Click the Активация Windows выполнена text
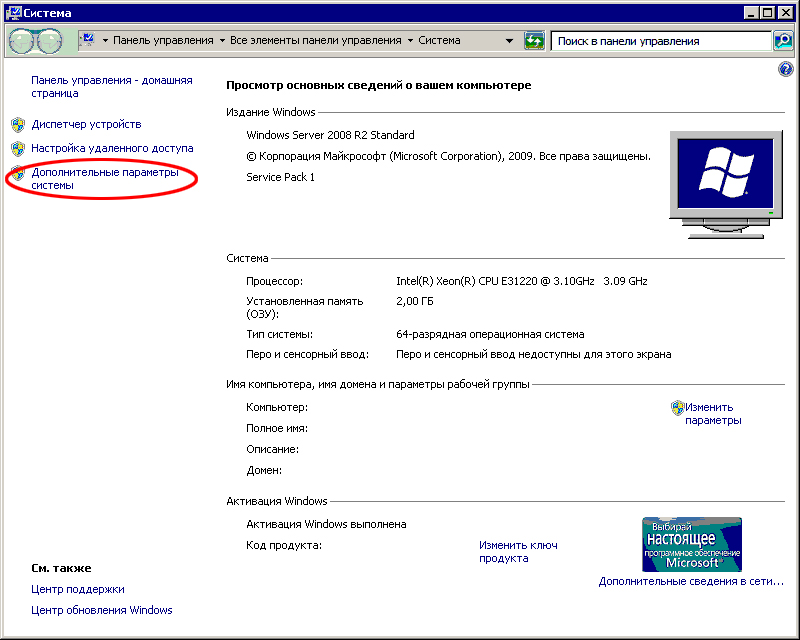 click(x=326, y=524)
